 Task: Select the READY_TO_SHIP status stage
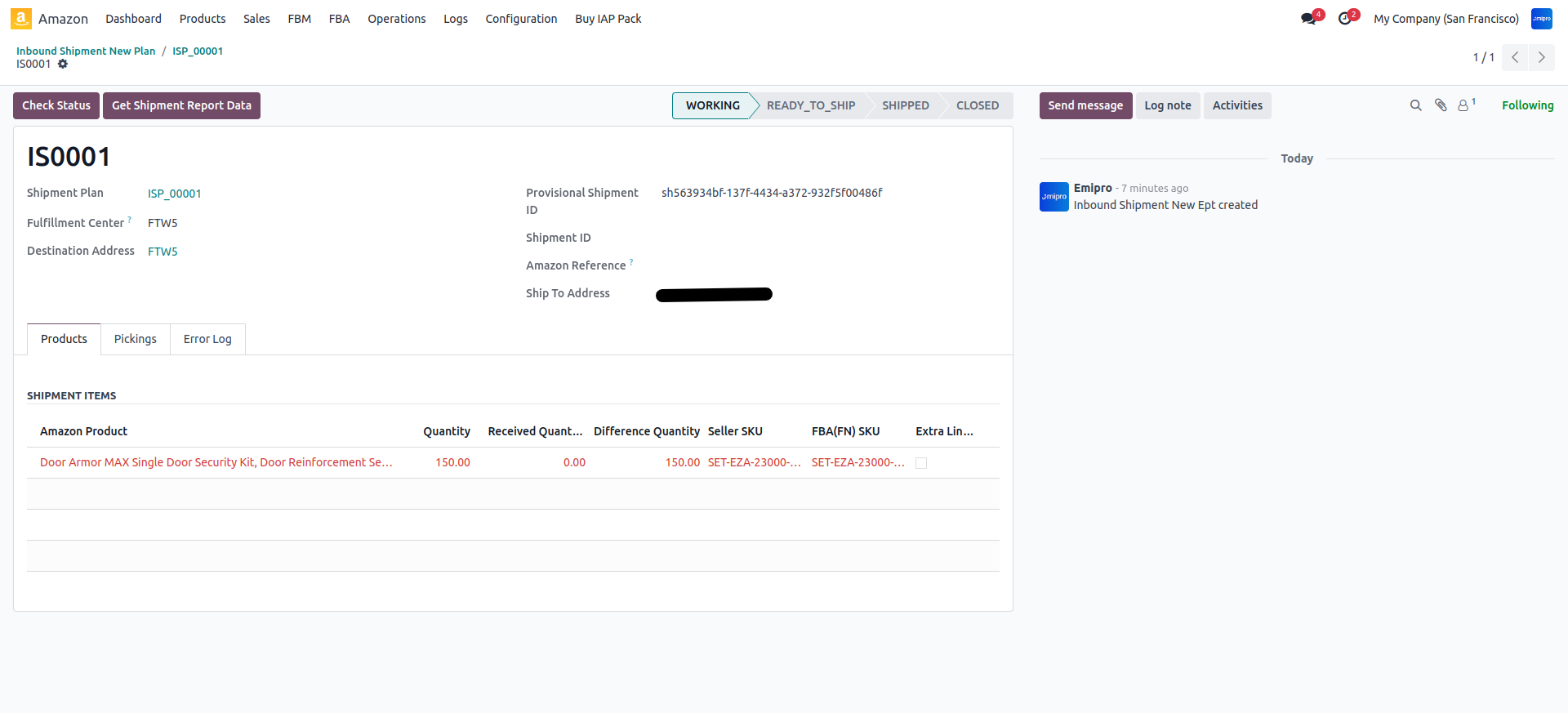point(810,105)
